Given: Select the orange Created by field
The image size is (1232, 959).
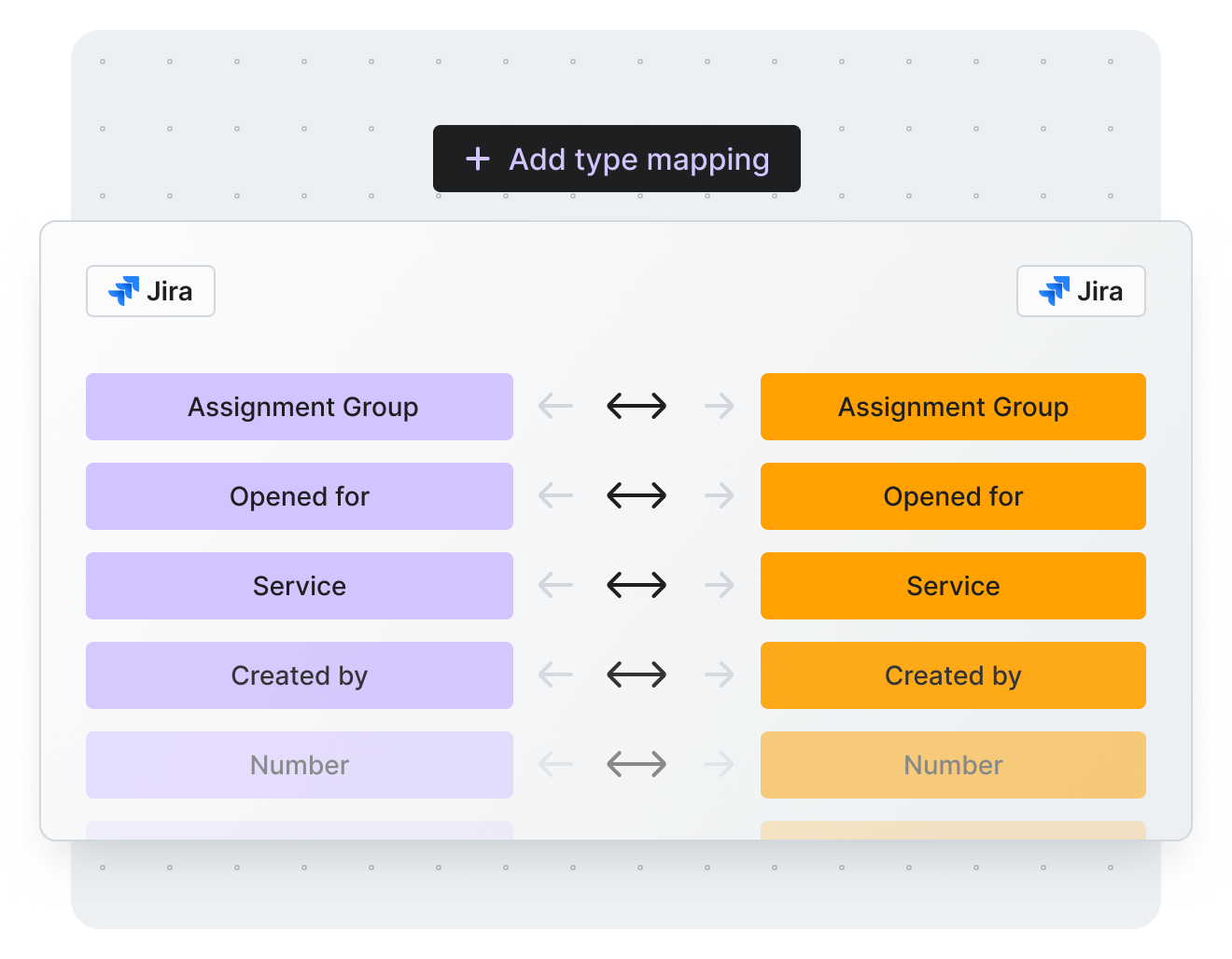Looking at the screenshot, I should [x=953, y=675].
